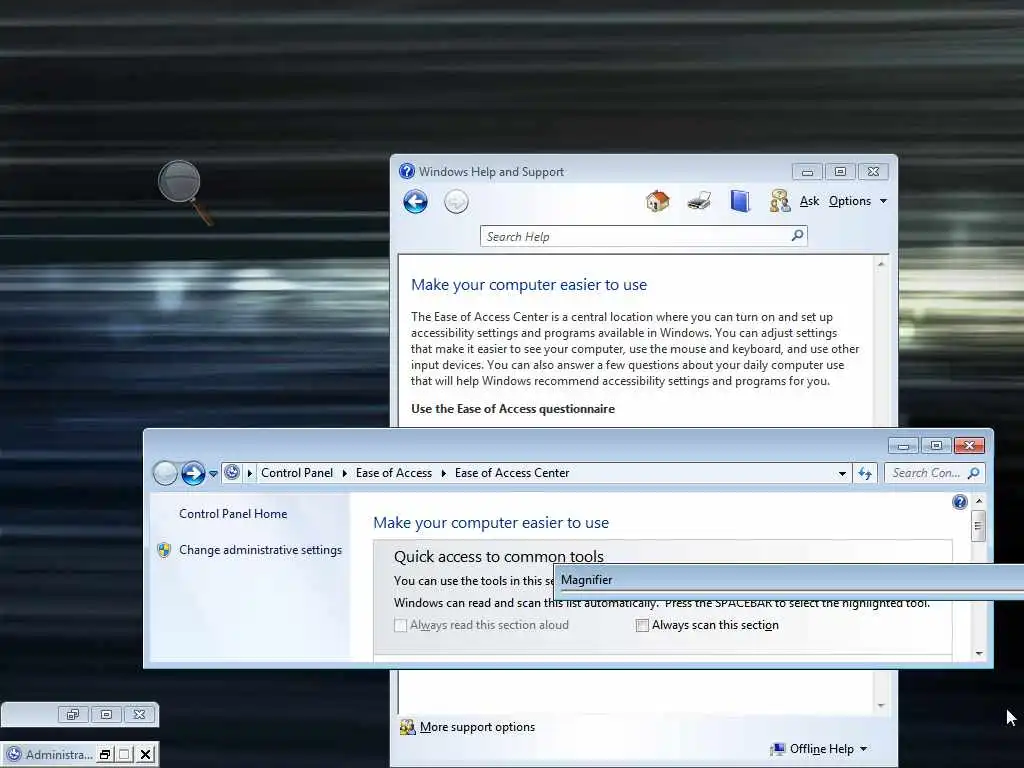
Task: Minimize the Windows Help and Support window
Action: (807, 172)
